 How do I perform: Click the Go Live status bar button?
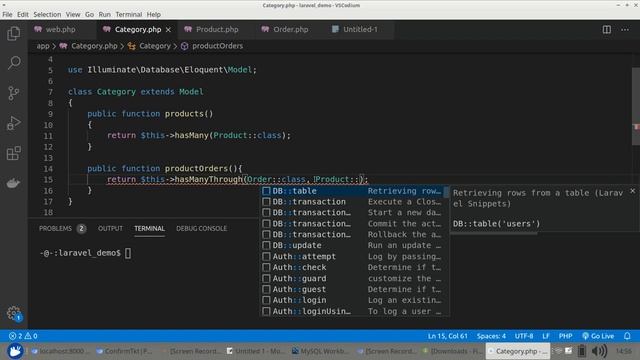pos(598,336)
